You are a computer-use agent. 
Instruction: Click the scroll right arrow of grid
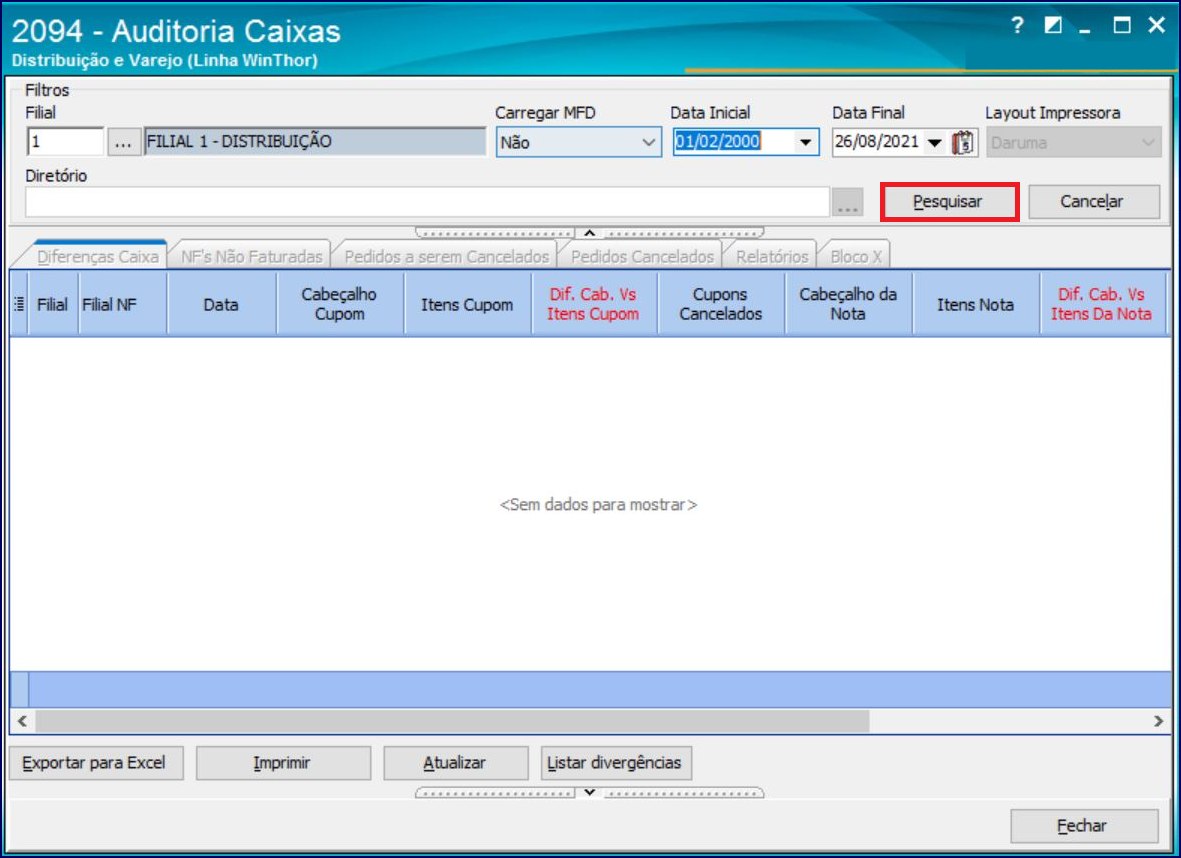1158,721
